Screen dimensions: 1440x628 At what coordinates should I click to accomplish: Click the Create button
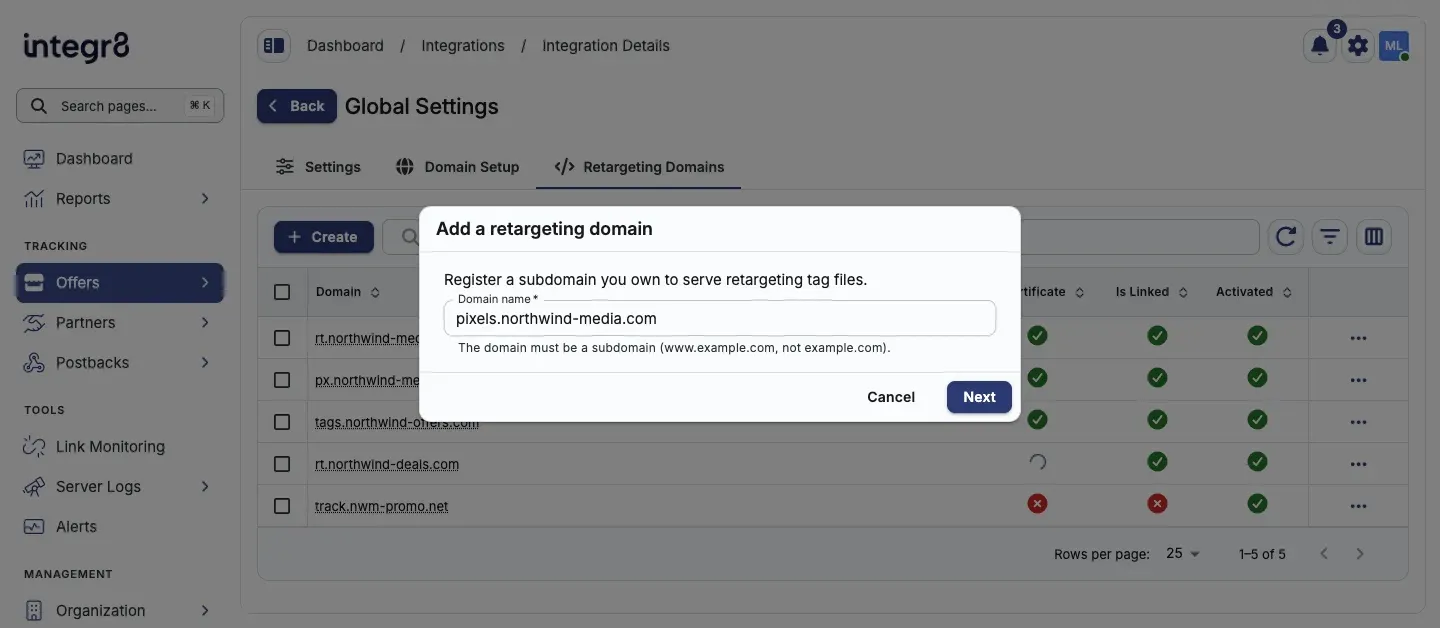(x=324, y=237)
